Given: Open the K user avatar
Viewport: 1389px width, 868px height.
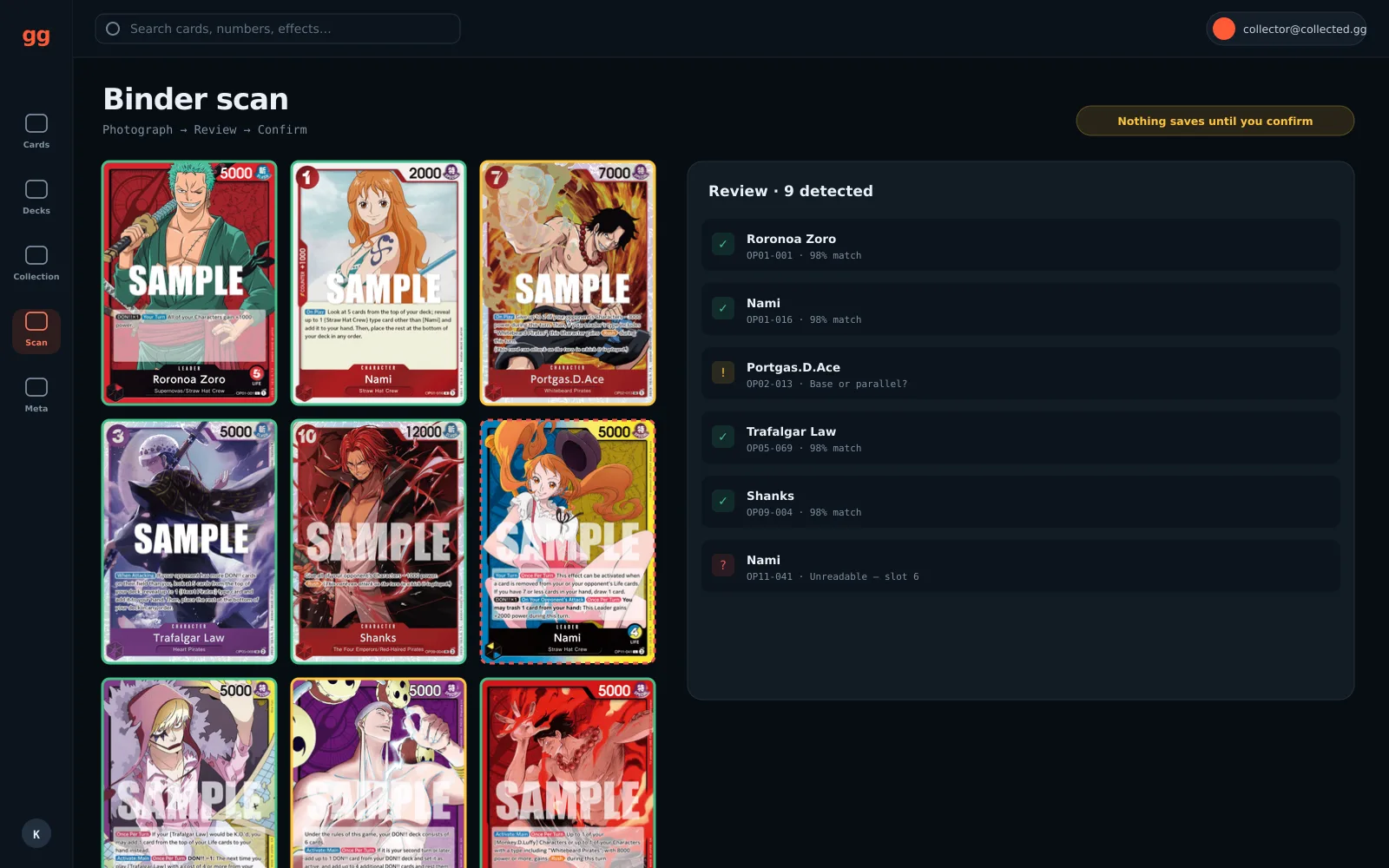Looking at the screenshot, I should [36, 834].
